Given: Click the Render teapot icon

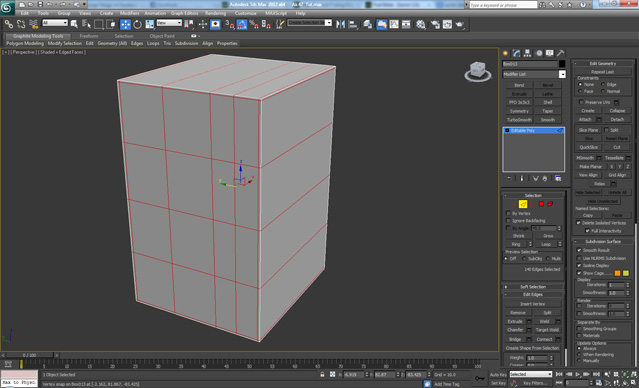Looking at the screenshot, I should coord(460,24).
